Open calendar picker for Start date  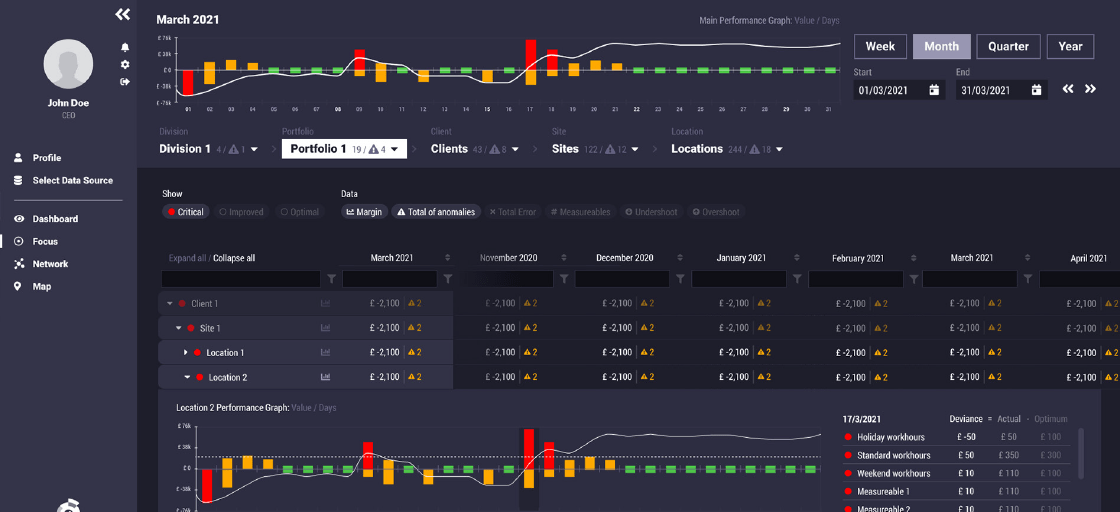pyautogui.click(x=934, y=90)
